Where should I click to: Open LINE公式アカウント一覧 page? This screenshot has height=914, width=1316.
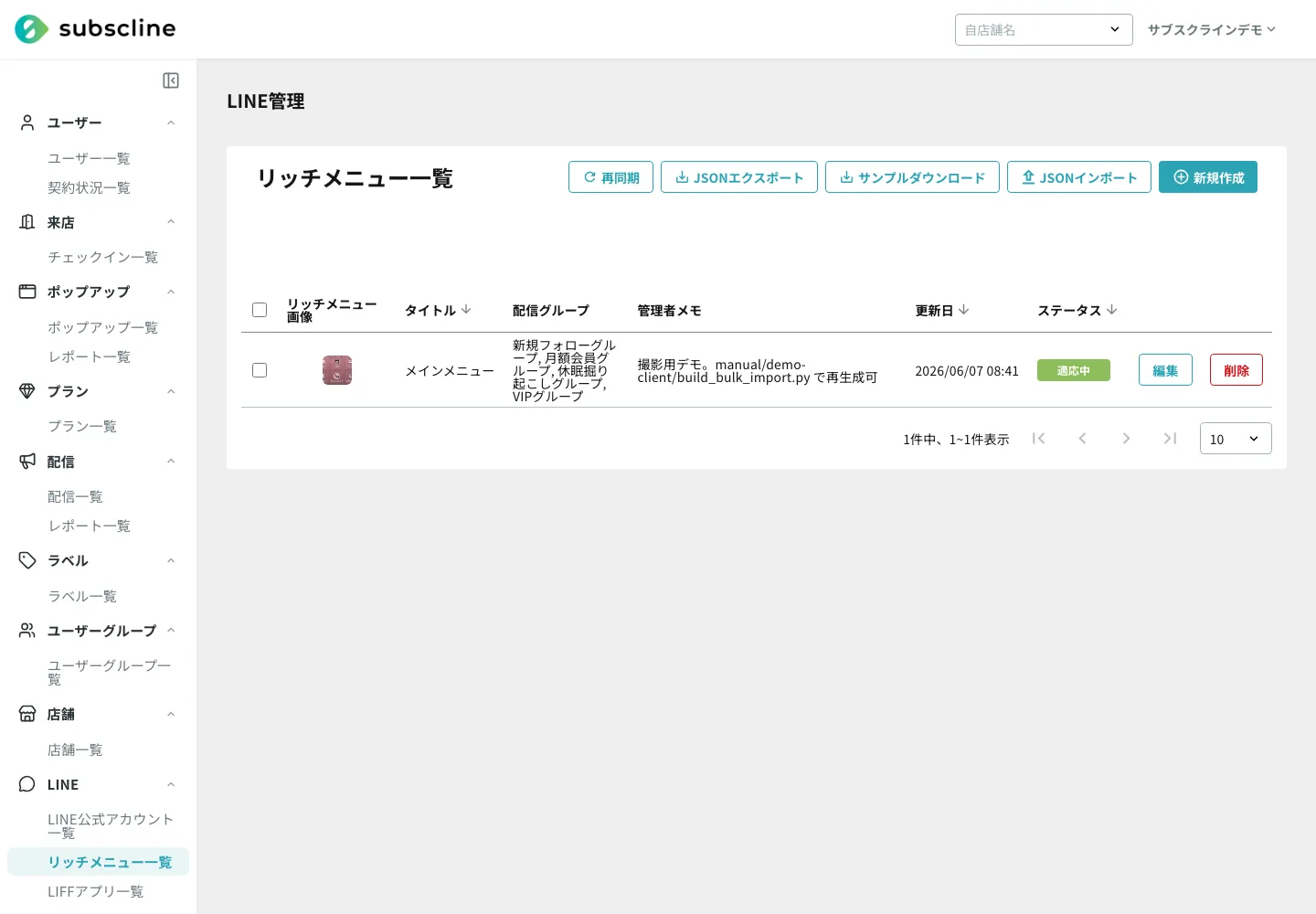110,825
